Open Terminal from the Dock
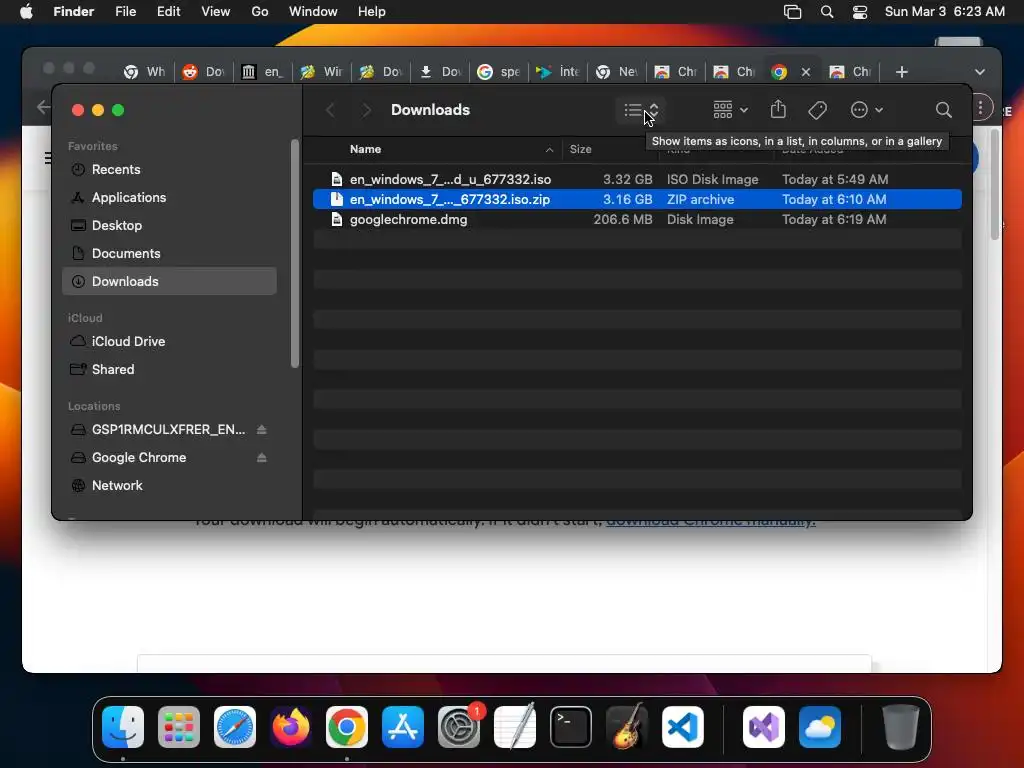 (x=571, y=727)
